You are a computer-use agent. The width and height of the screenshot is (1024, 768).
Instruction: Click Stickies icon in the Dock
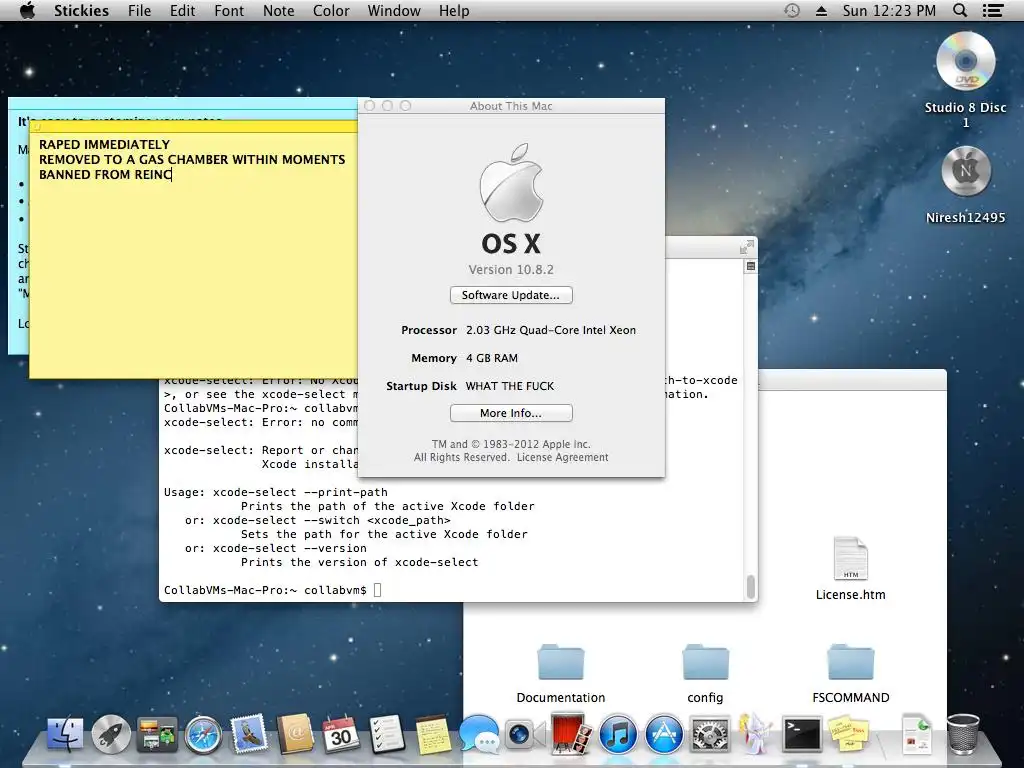click(x=848, y=734)
